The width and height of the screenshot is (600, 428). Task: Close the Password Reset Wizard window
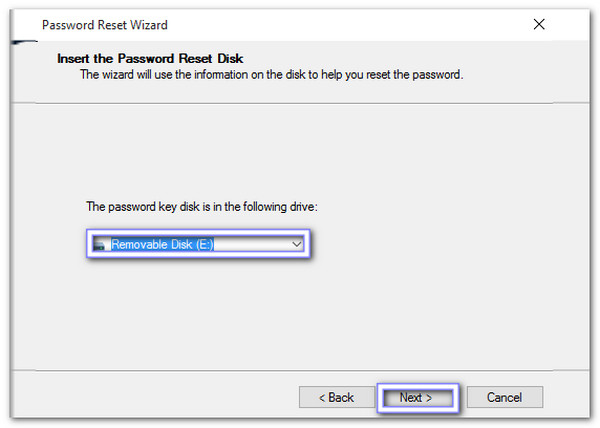pos(540,23)
